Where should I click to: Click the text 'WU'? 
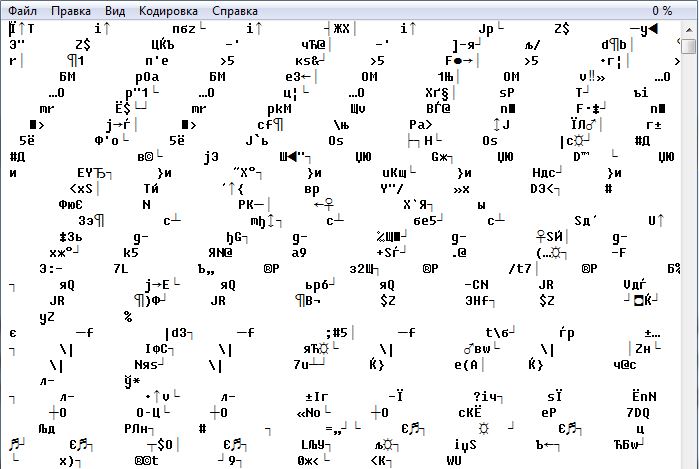[x=454, y=461]
